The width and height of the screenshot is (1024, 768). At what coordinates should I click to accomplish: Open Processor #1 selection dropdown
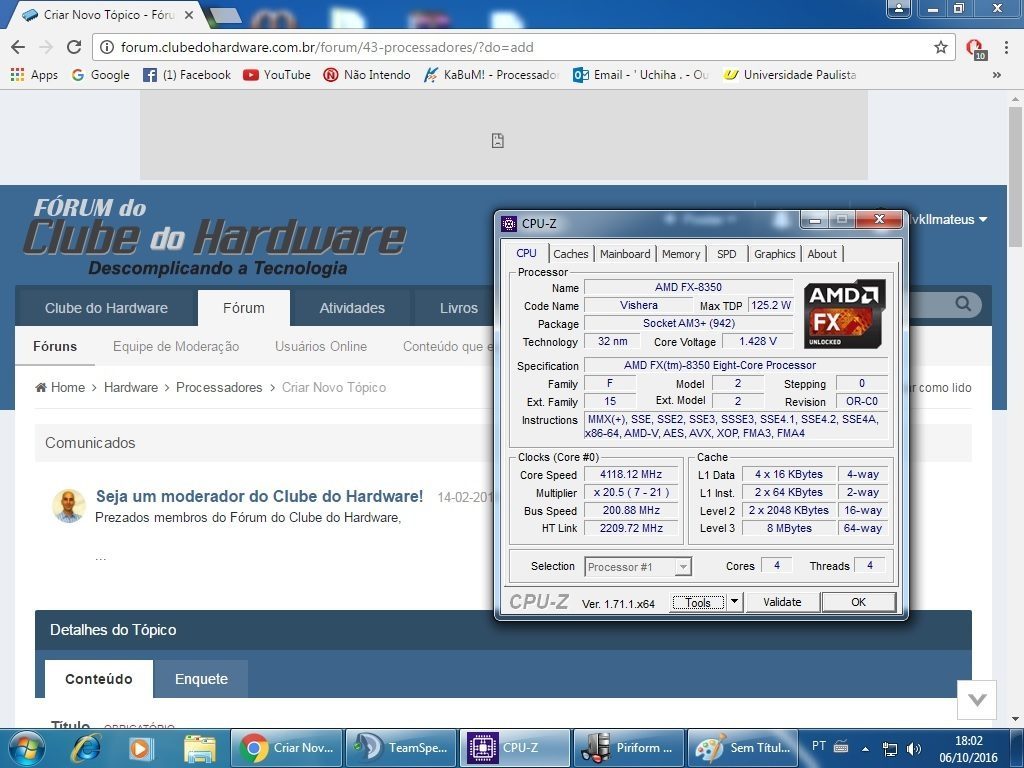[638, 566]
